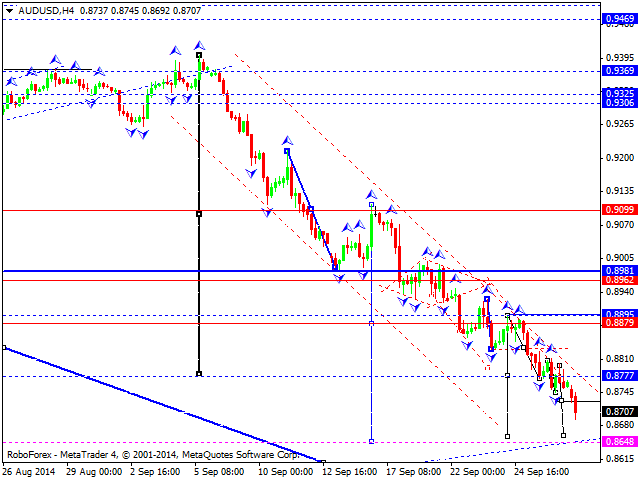This screenshot has width=640, height=480.
Task: Click the up fractal arrow above the 10 Sep peak
Action: (x=287, y=141)
